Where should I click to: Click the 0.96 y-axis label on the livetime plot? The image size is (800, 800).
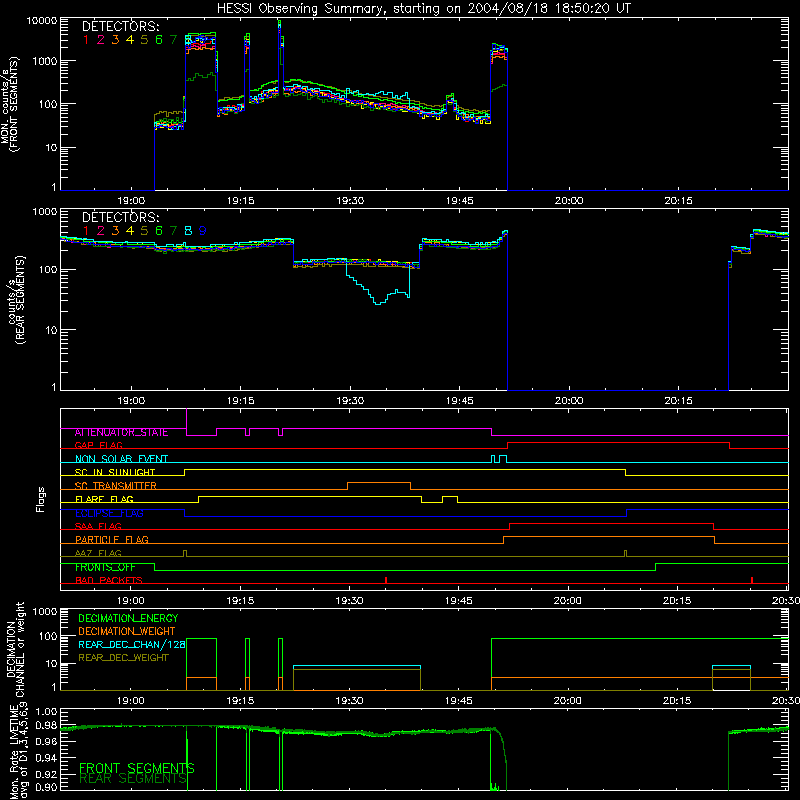click(x=46, y=742)
